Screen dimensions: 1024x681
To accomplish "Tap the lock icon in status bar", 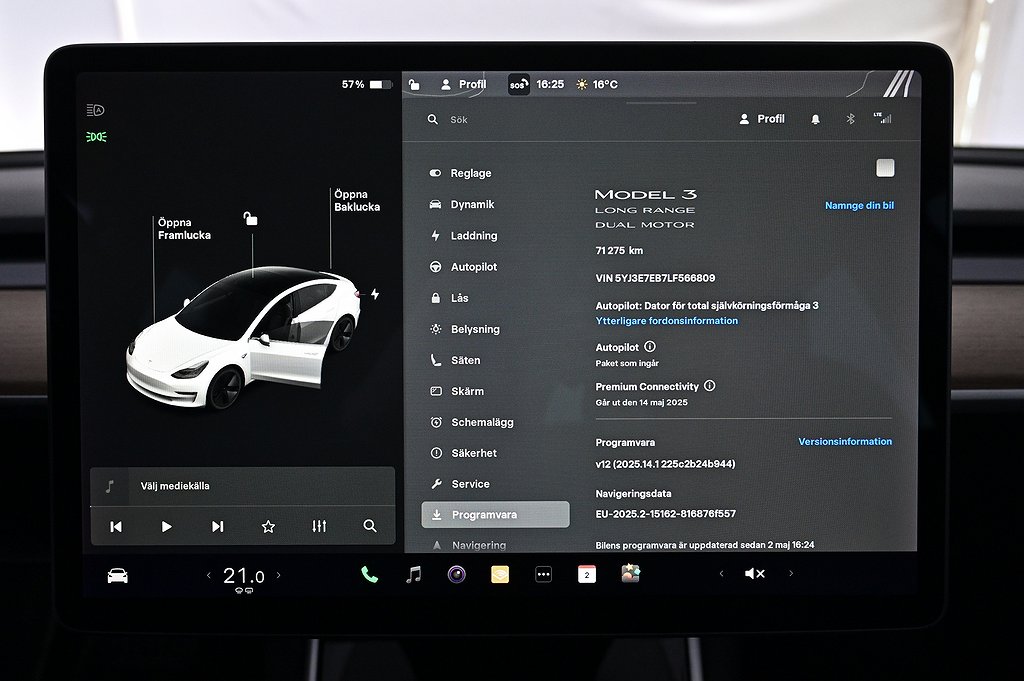I will [x=414, y=84].
